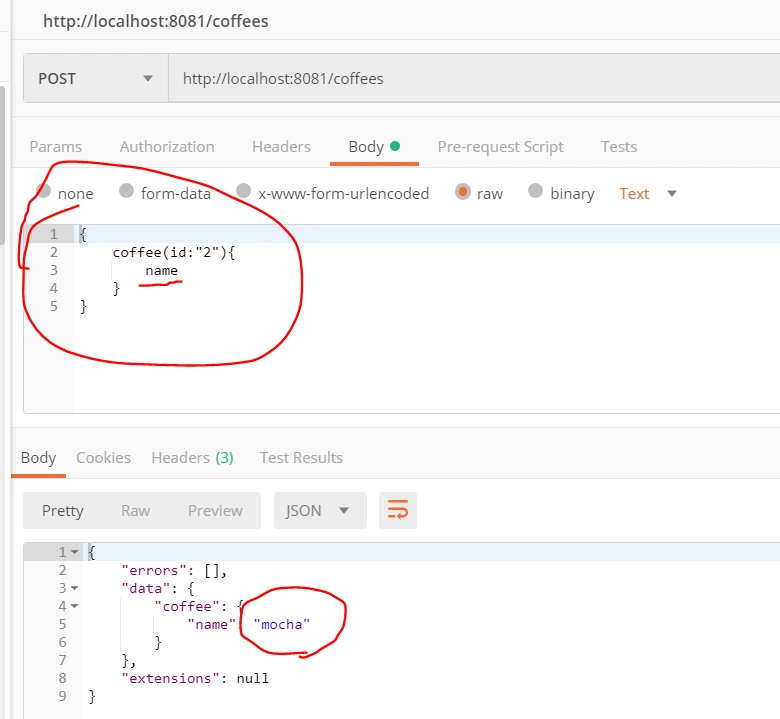Open the Text content type dropdown
Image resolution: width=780 pixels, height=719 pixels.
(648, 194)
